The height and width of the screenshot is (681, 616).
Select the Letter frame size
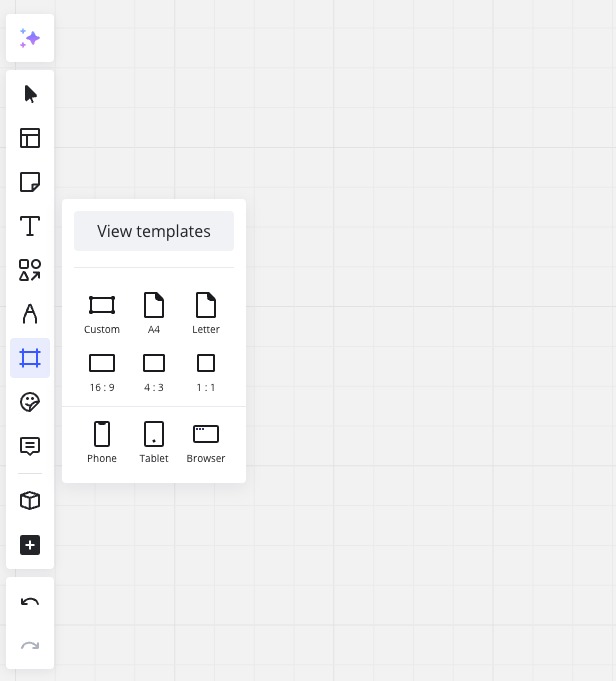(206, 312)
